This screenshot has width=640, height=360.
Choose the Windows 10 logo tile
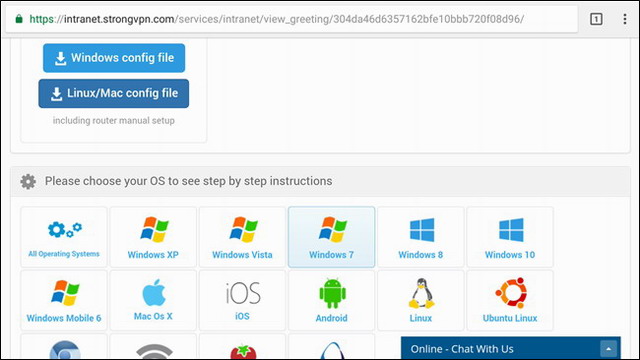[510, 237]
